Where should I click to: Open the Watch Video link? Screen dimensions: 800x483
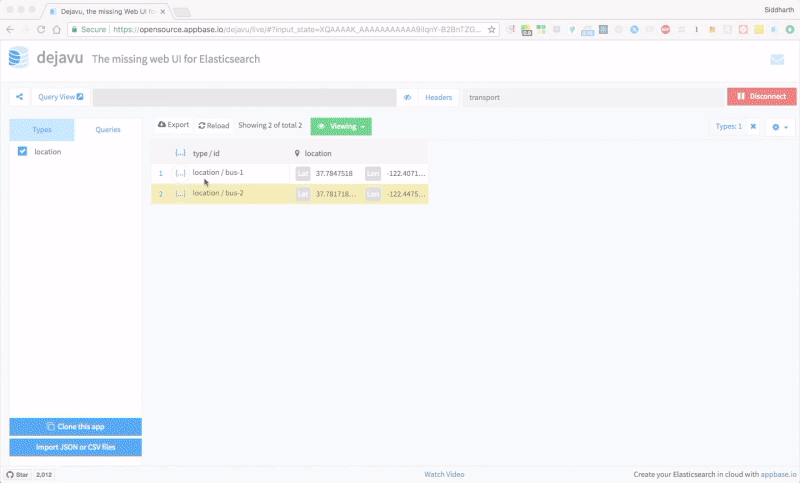click(444, 474)
